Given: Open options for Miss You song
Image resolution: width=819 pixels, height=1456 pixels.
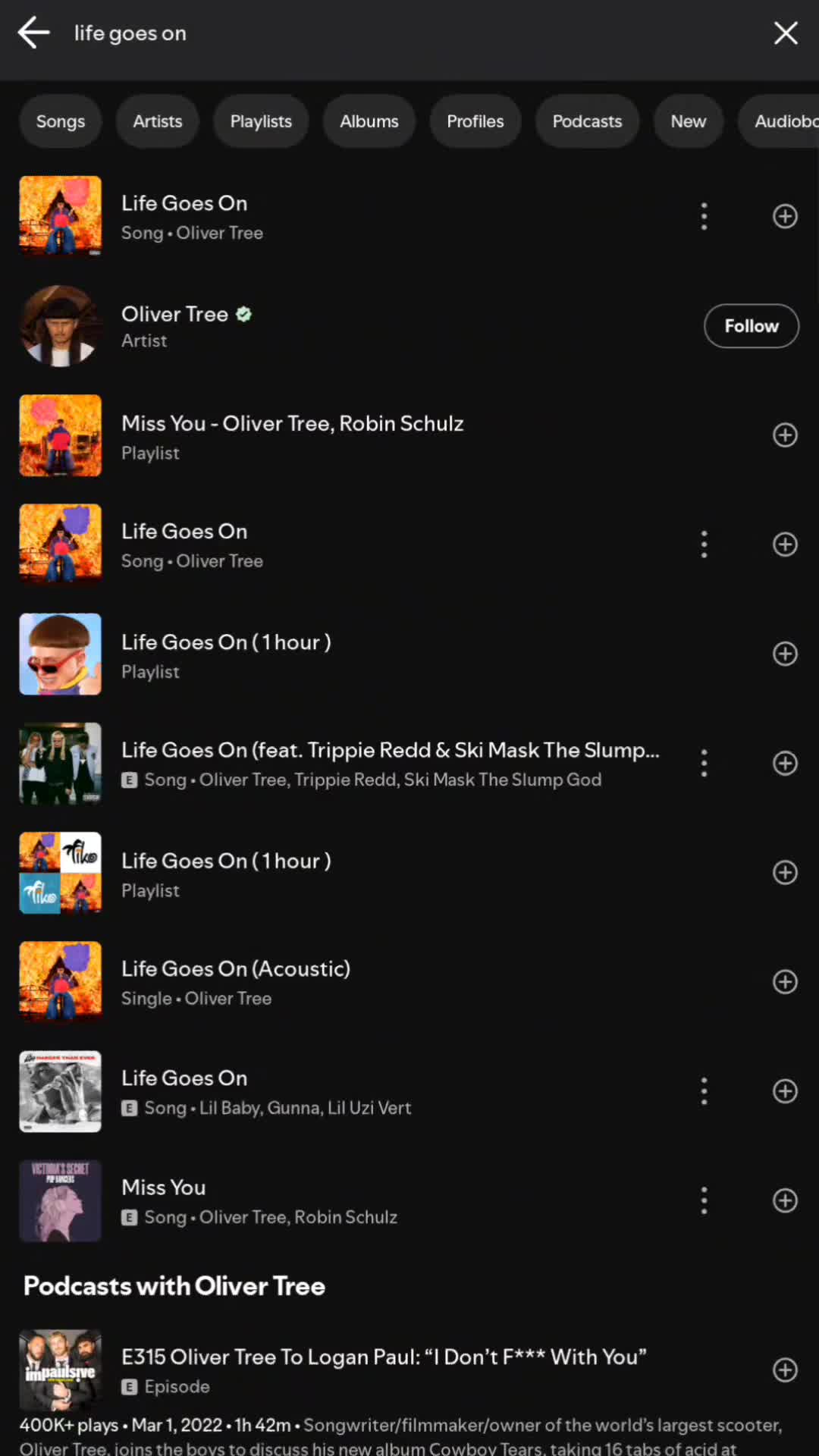Looking at the screenshot, I should [704, 1200].
